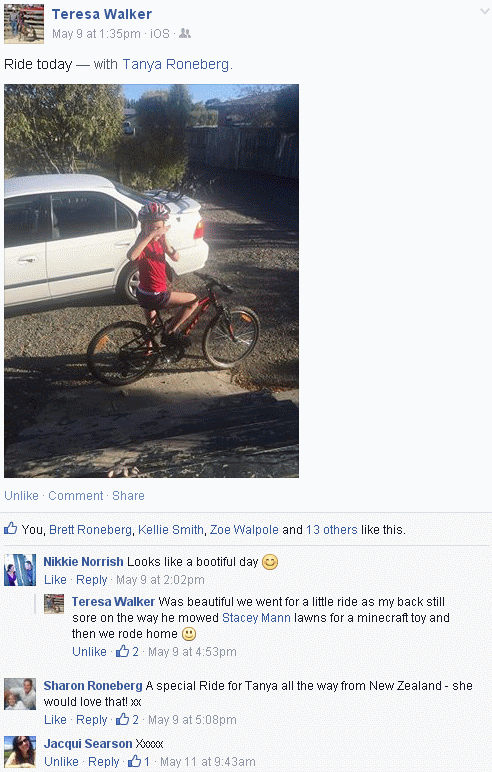Open Jacqui Searson's avatar picture

point(20,752)
